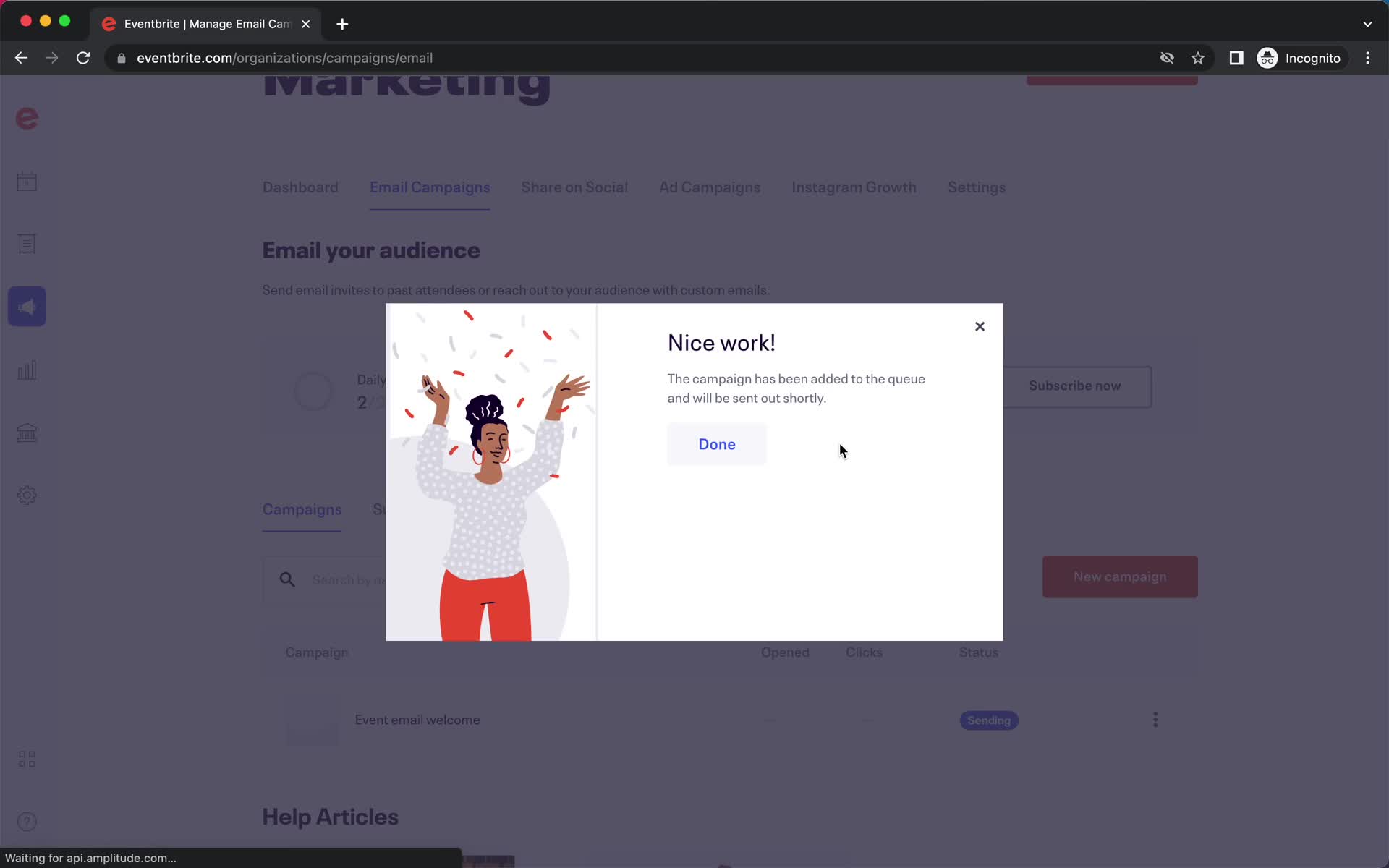Switch to the Share on Social tab
Image resolution: width=1389 pixels, height=868 pixels.
[x=574, y=187]
